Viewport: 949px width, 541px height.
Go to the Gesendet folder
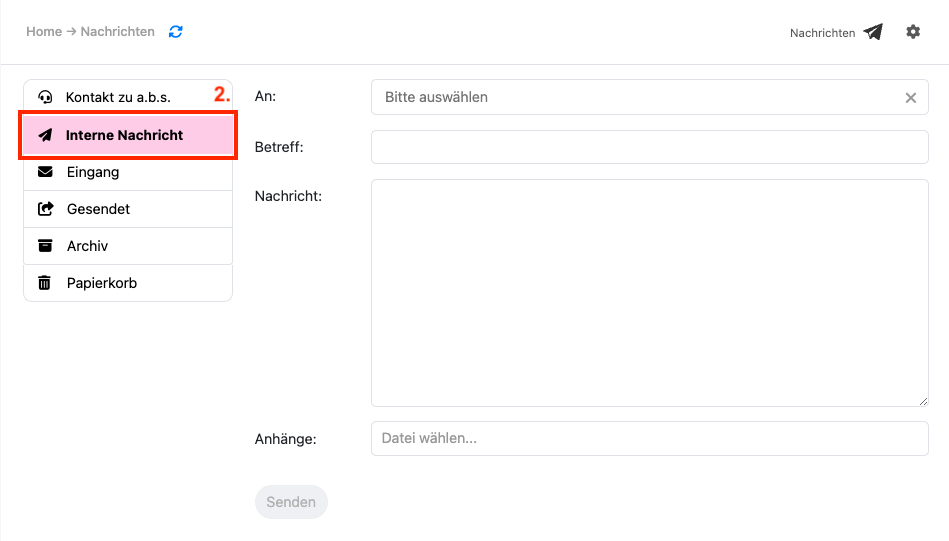coord(98,209)
